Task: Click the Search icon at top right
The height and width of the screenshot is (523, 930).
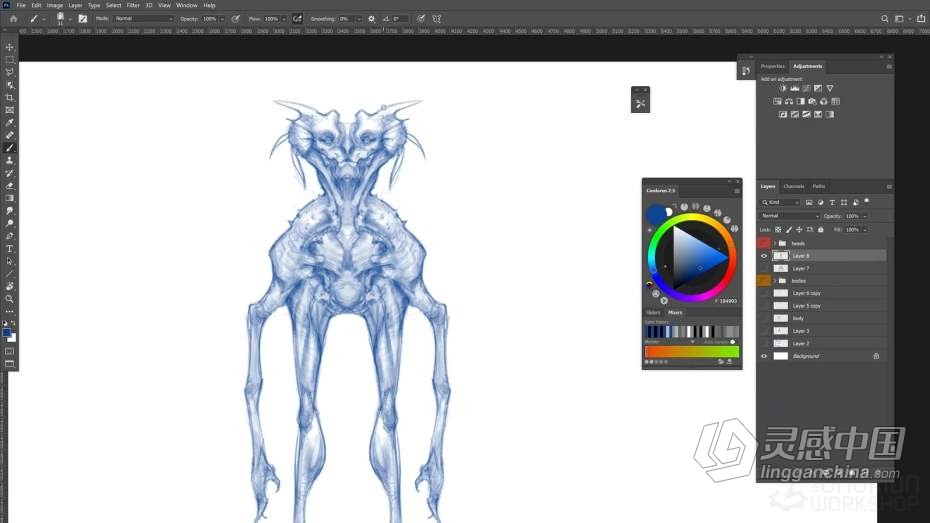Action: tap(884, 19)
